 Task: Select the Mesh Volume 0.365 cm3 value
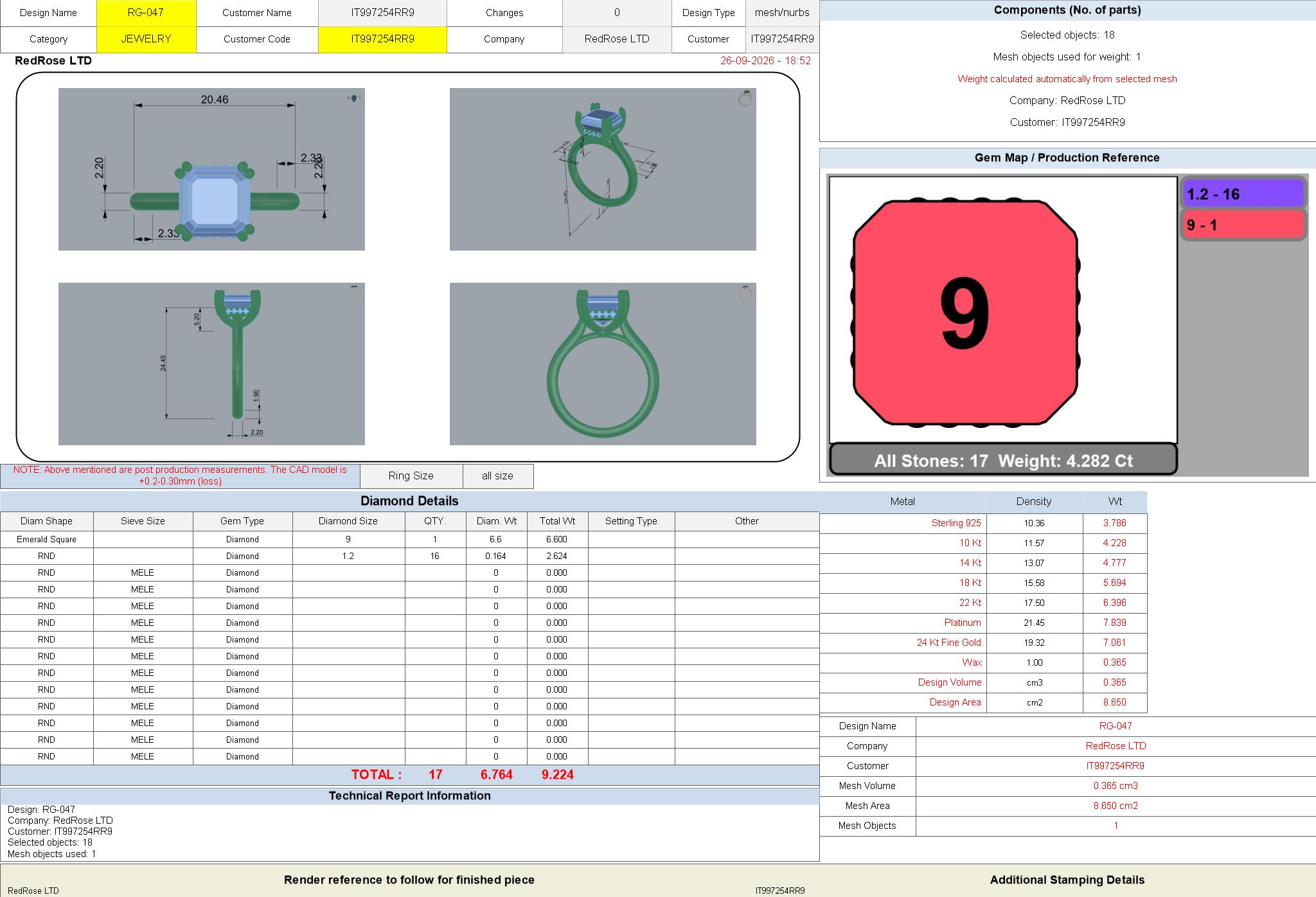[x=1116, y=786]
